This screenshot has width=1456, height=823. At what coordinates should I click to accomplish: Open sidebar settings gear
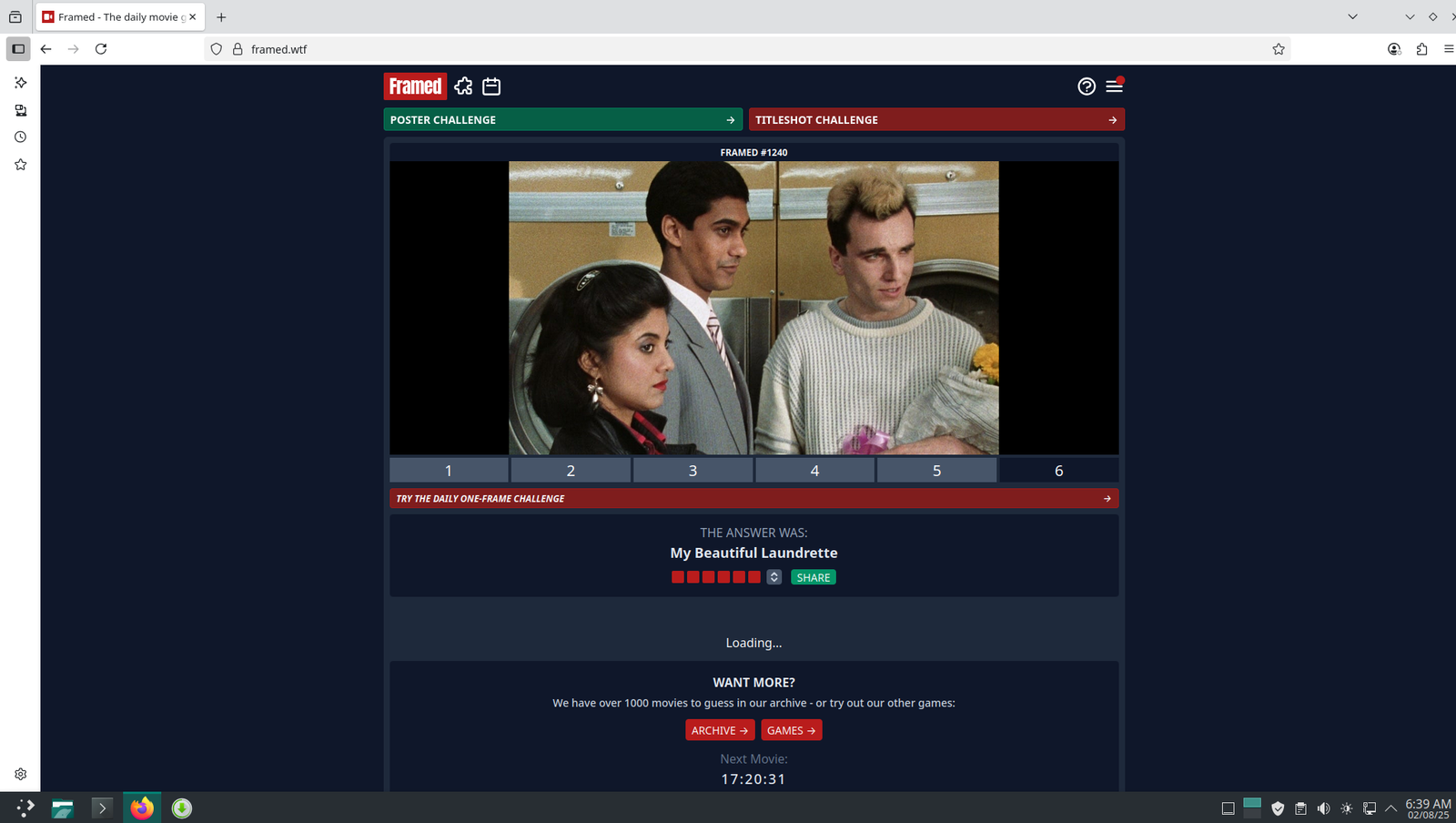coord(20,774)
